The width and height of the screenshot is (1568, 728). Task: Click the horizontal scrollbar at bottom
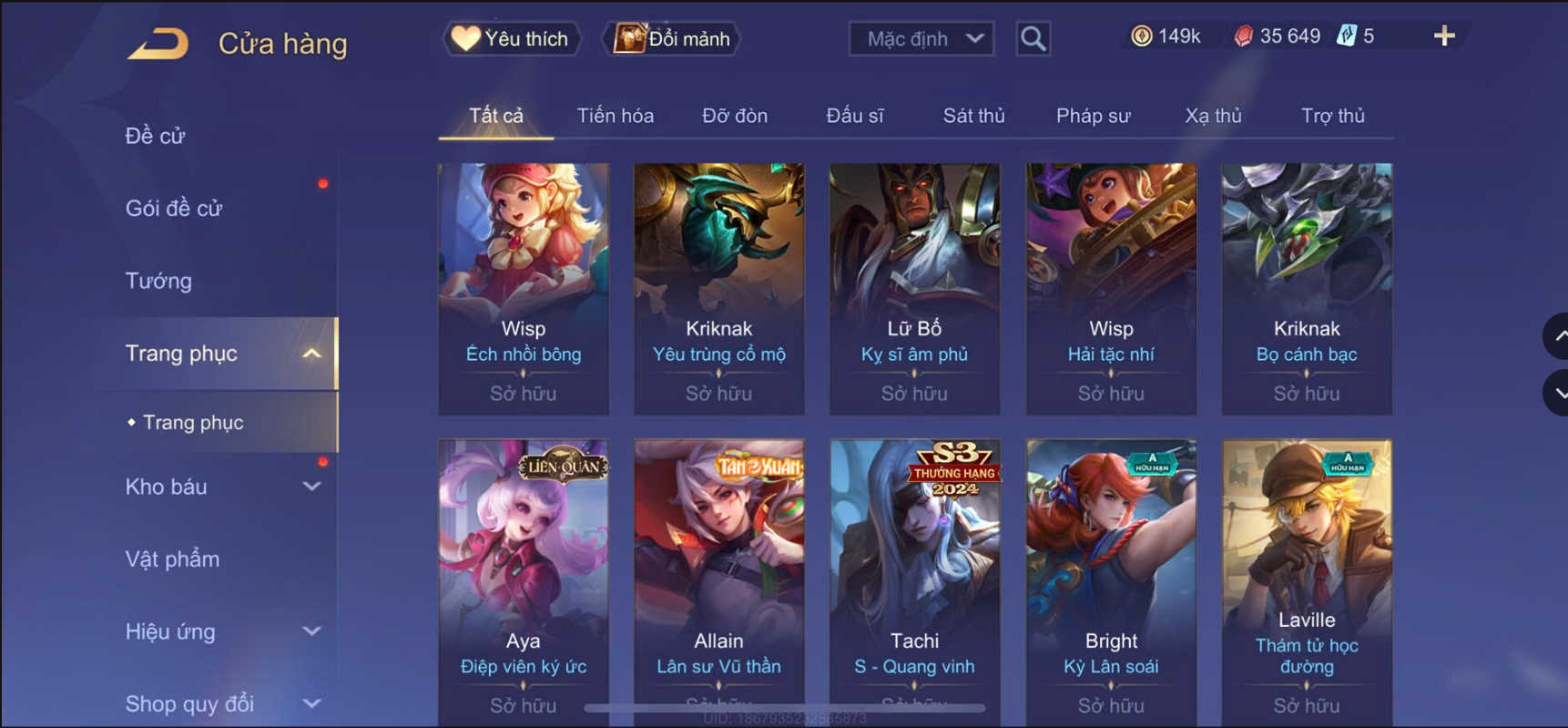(x=785, y=707)
